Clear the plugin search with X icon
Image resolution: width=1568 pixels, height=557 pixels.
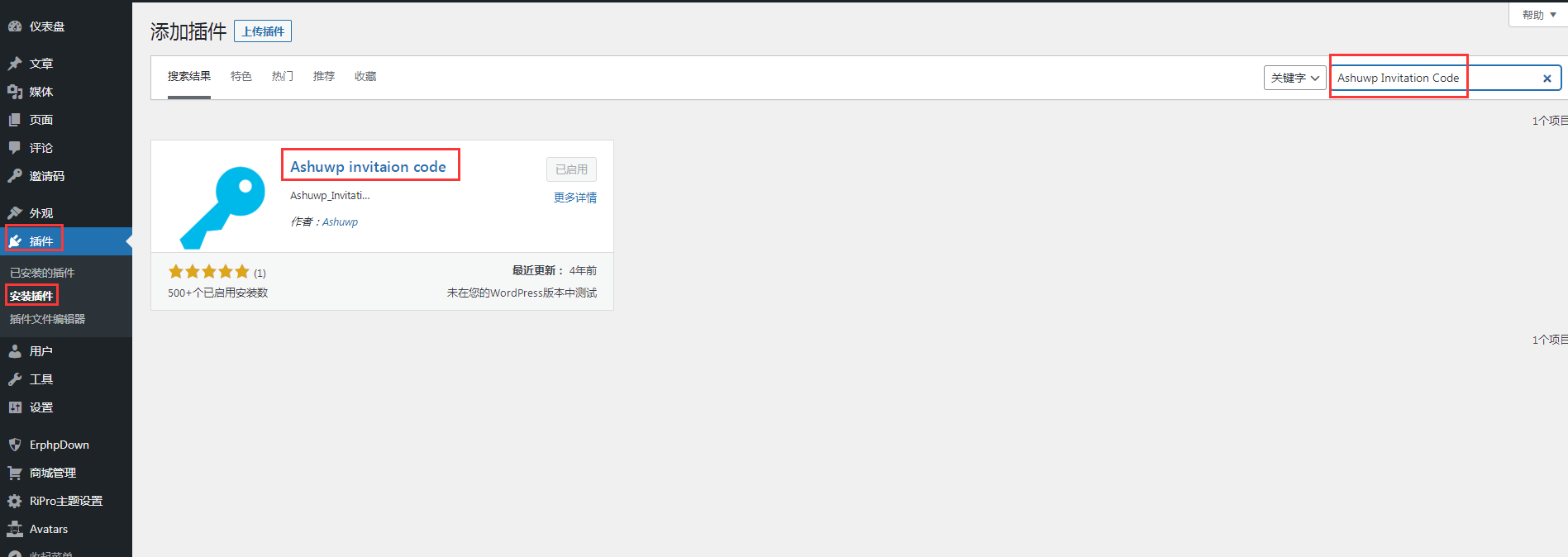coord(1547,79)
